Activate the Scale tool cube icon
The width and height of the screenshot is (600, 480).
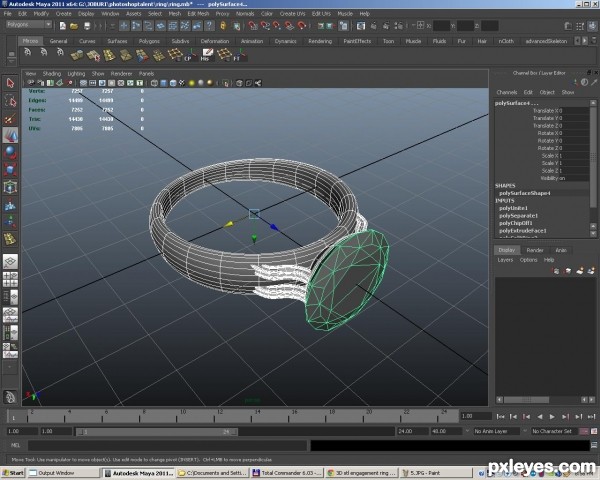pos(10,170)
